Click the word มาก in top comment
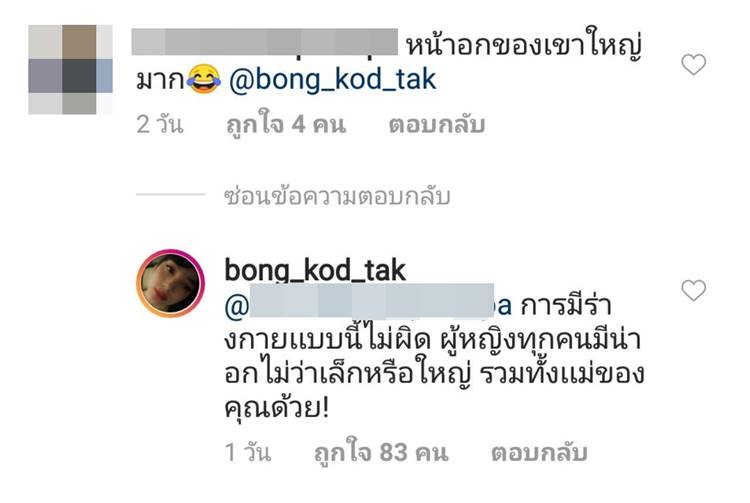This screenshot has width=750, height=503. click(161, 79)
